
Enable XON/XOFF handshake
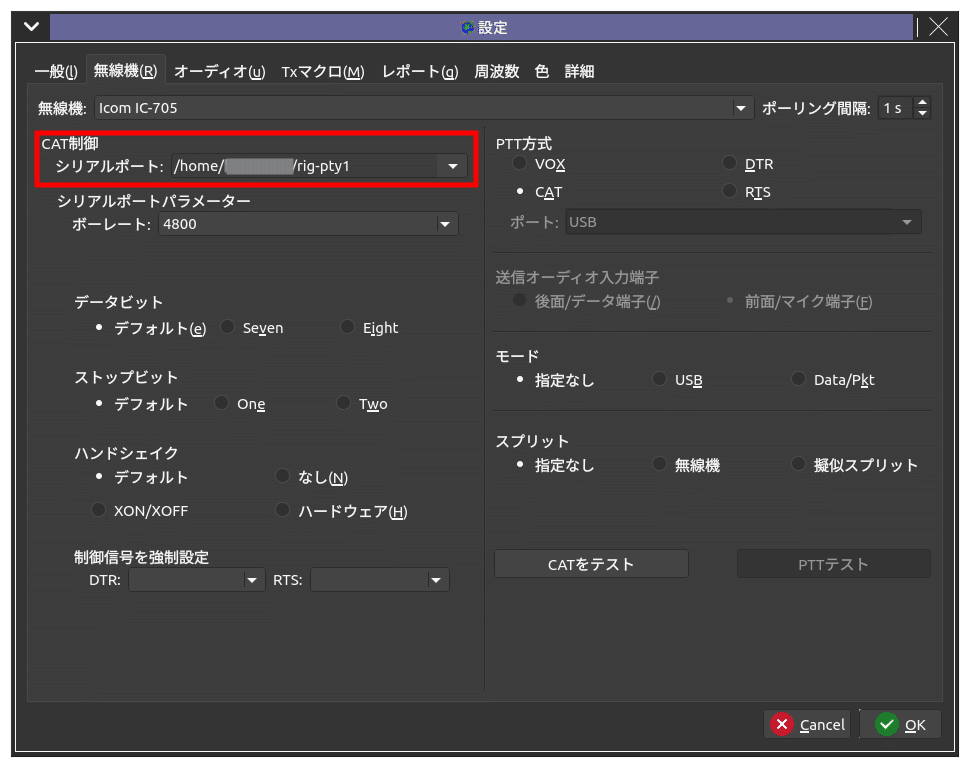click(97, 510)
